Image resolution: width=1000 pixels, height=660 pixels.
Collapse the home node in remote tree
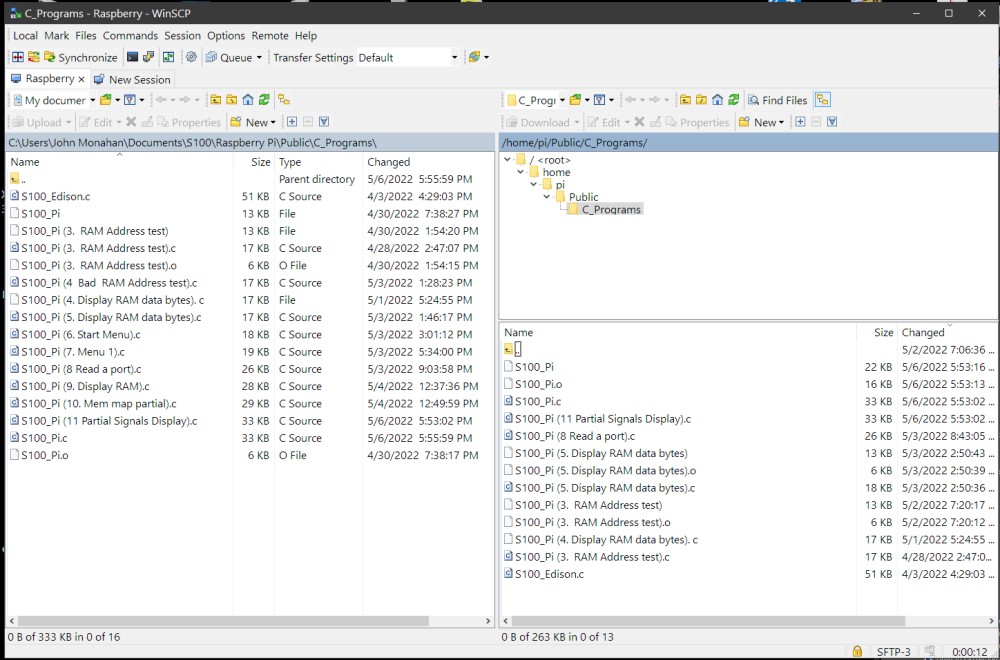pyautogui.click(x=520, y=172)
